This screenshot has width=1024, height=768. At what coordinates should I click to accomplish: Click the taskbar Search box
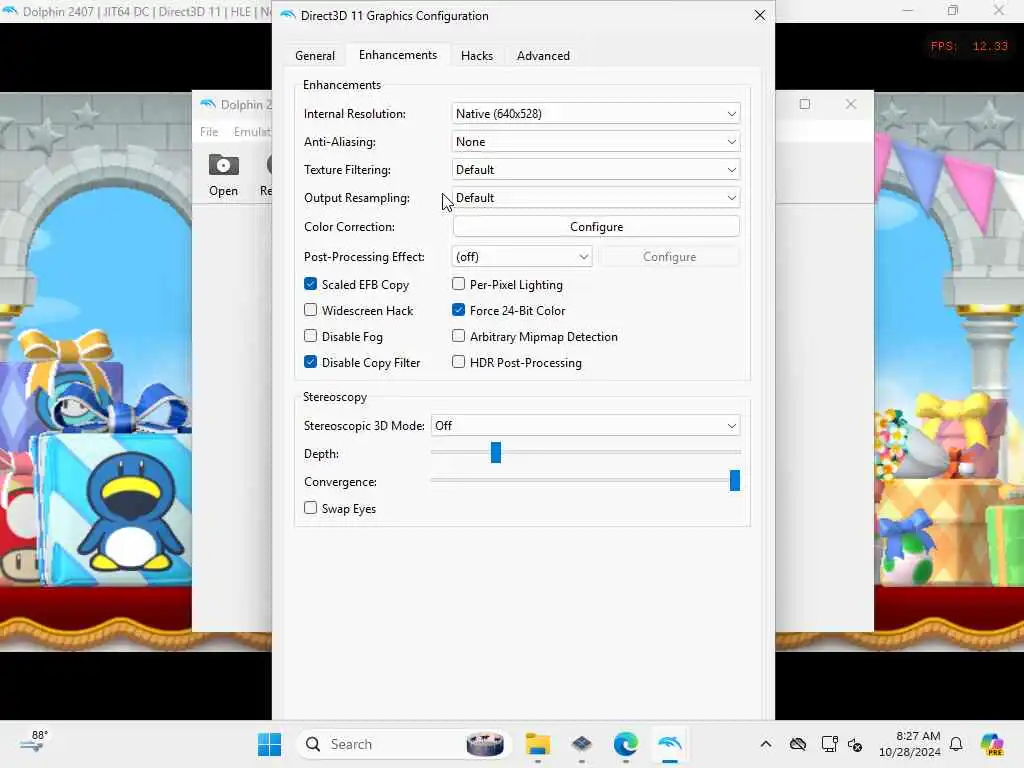point(404,744)
